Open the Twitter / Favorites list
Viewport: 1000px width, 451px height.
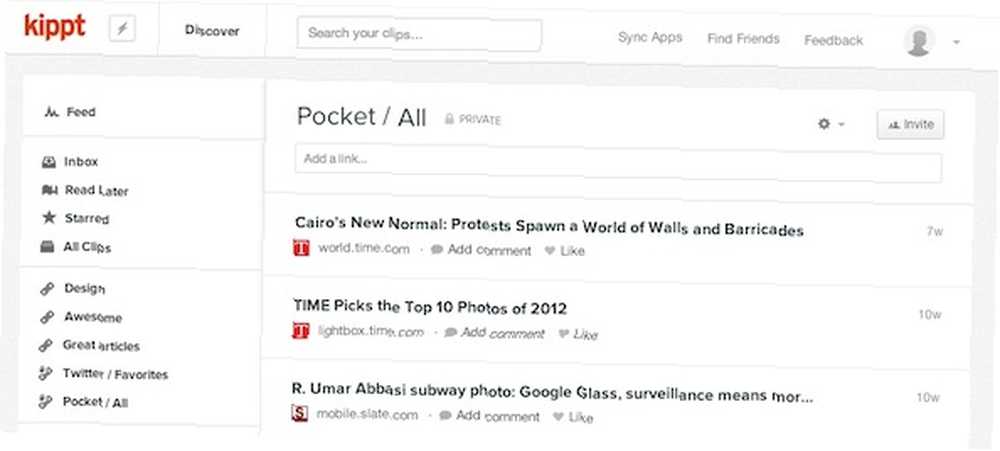click(x=115, y=374)
